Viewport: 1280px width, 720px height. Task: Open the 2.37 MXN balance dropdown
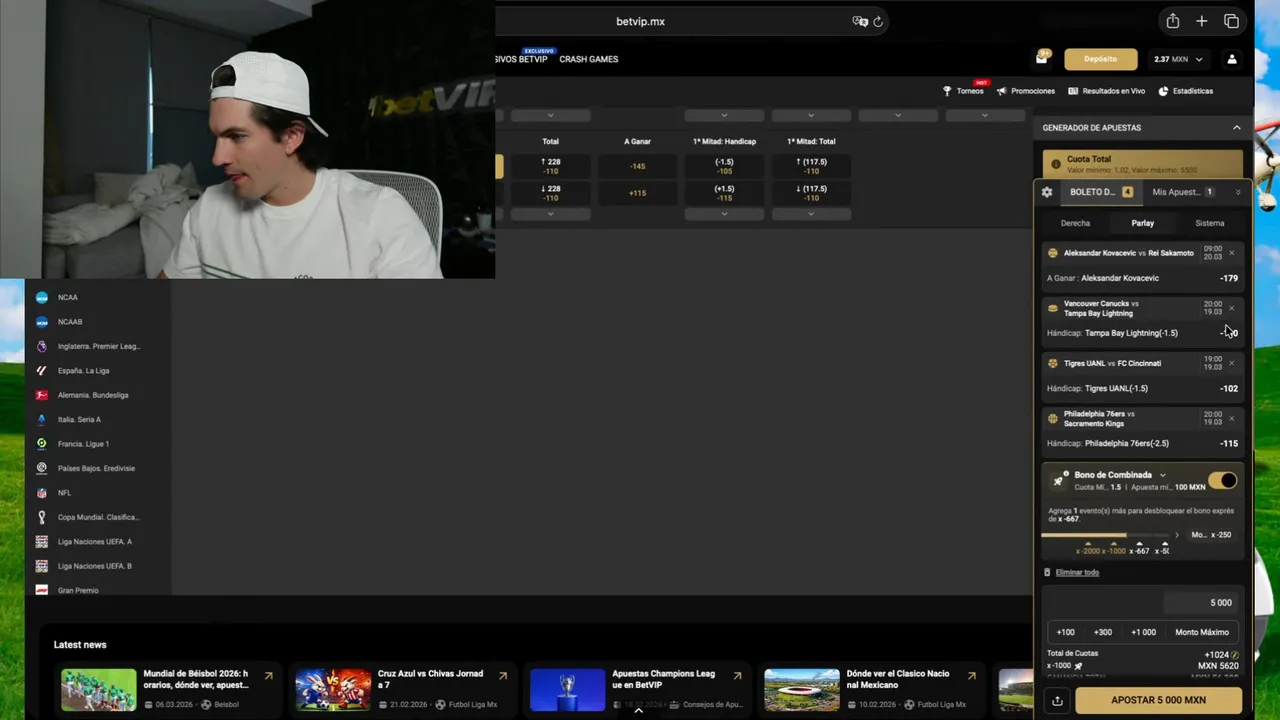(1178, 59)
